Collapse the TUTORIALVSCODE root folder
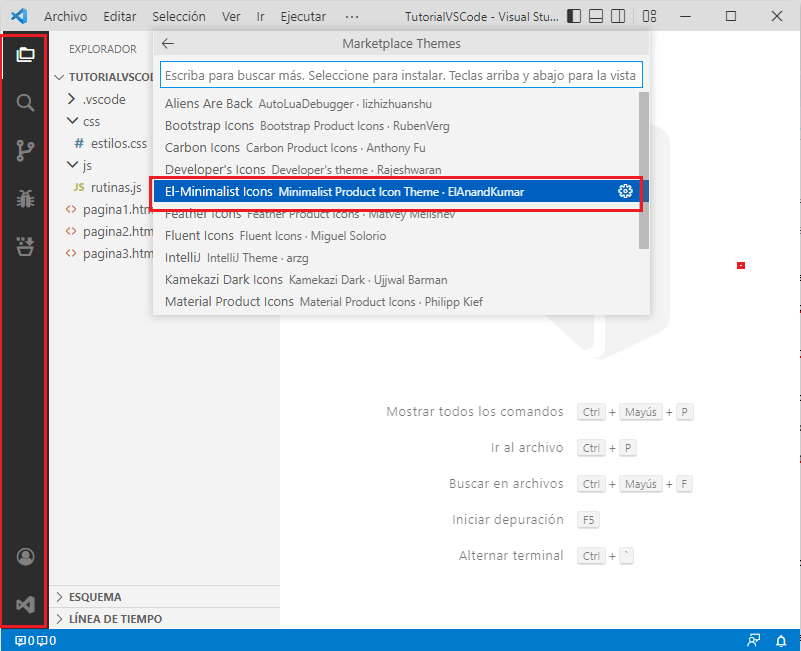801x651 pixels. coord(104,77)
